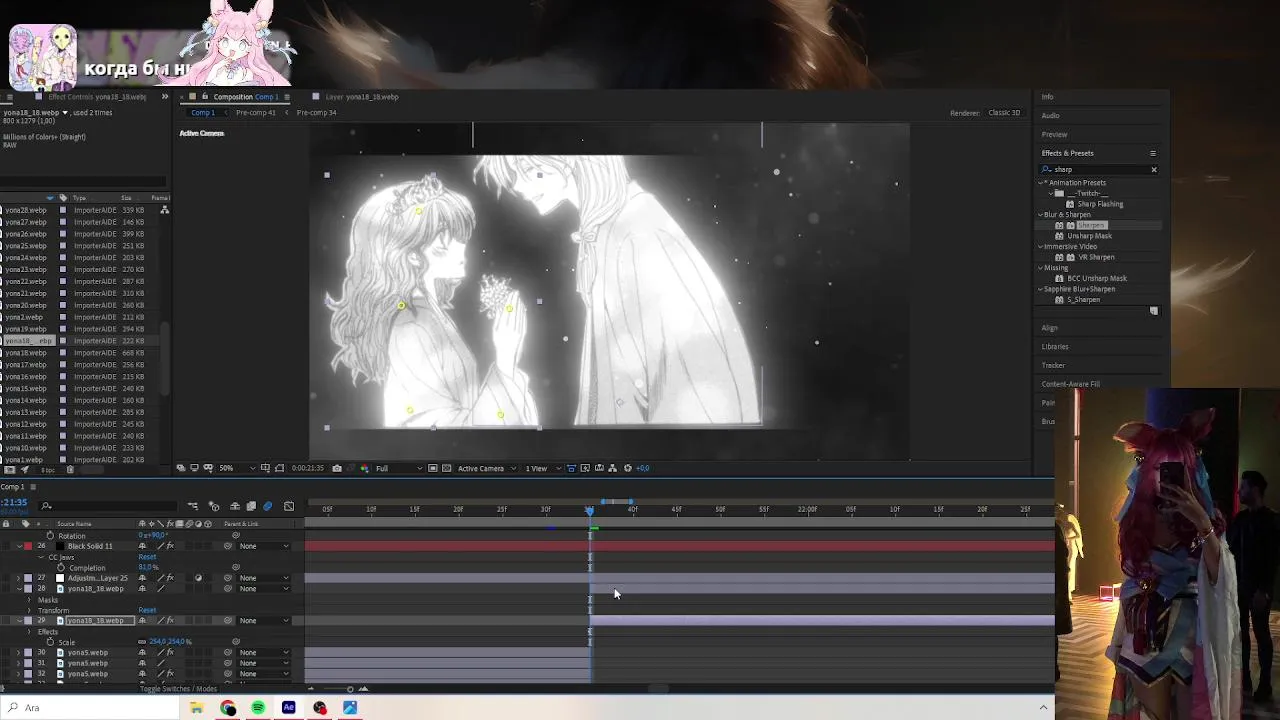This screenshot has height=720, width=1280.
Task: Toggle shy switch on layer 29 yona18_18.webp
Action: 142,621
